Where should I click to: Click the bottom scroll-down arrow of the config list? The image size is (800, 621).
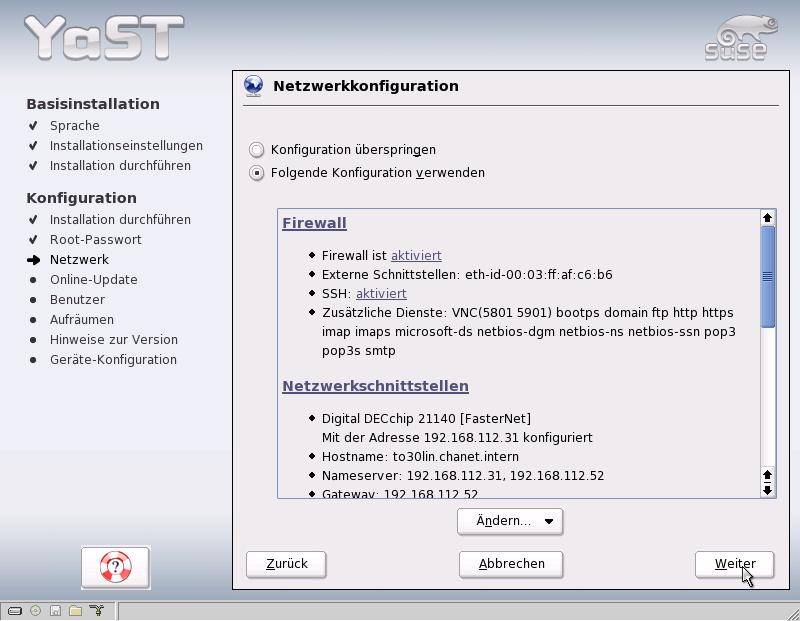pyautogui.click(x=767, y=490)
